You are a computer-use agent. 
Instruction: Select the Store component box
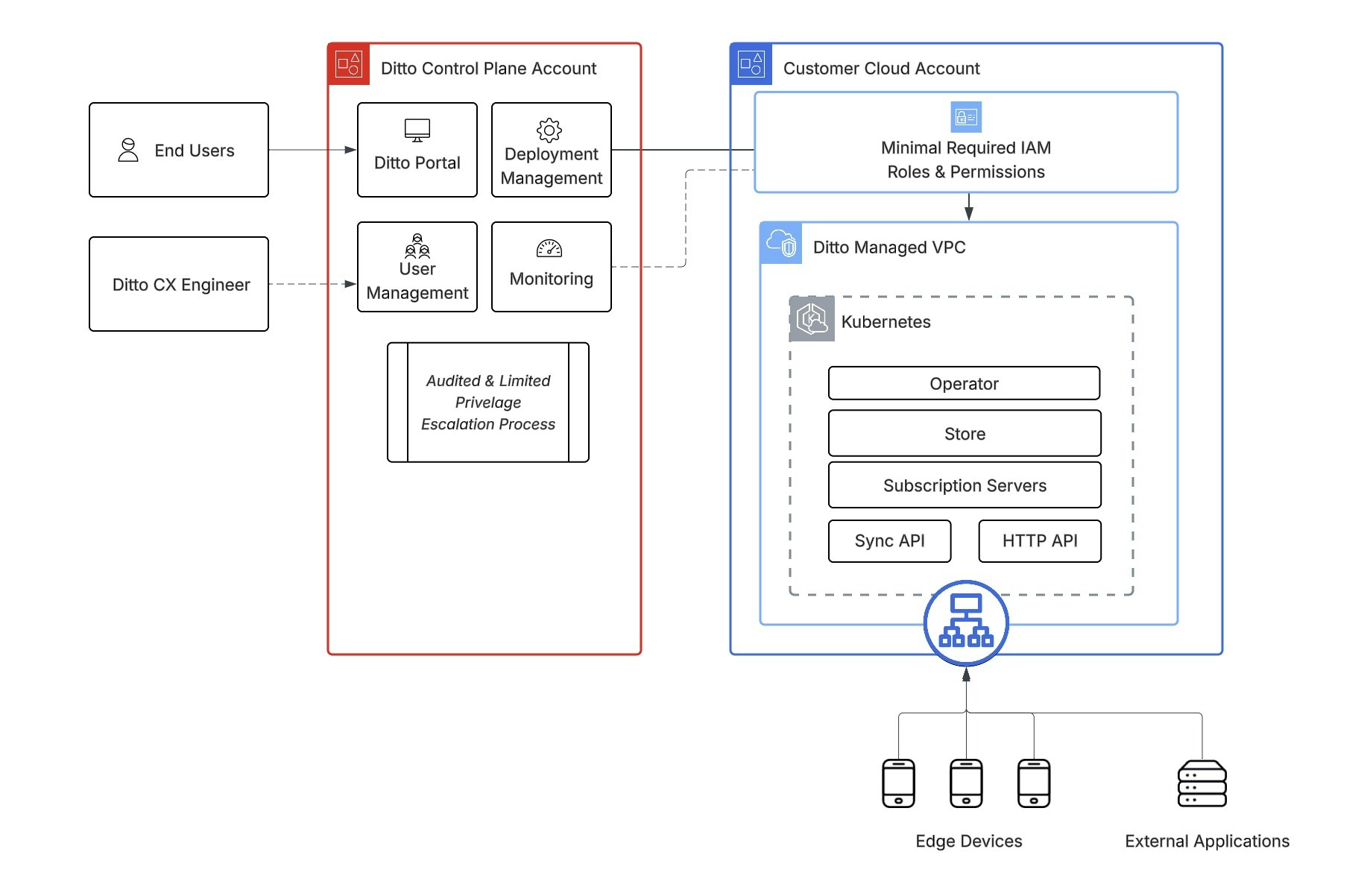coord(965,433)
